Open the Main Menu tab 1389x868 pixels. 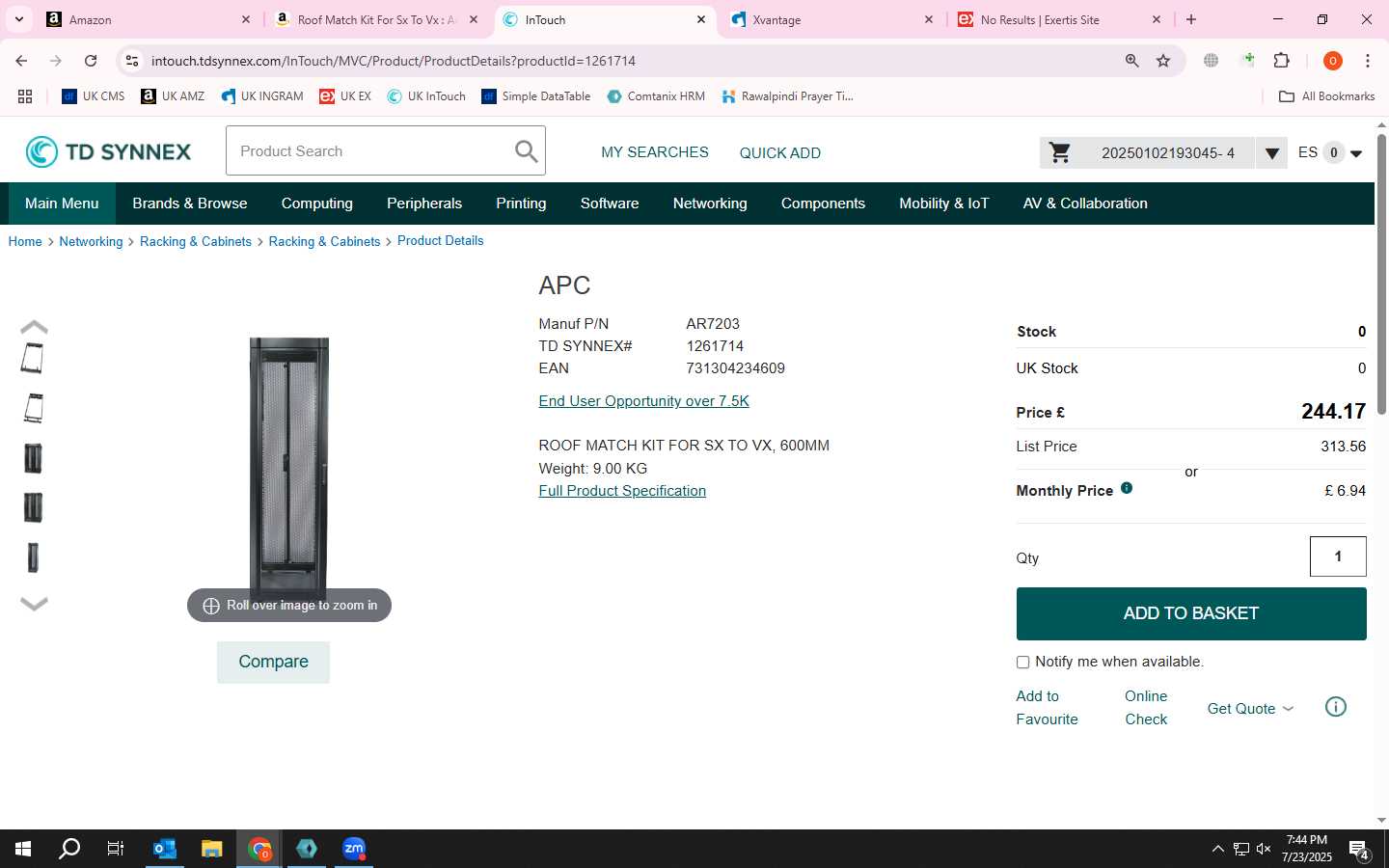(62, 203)
